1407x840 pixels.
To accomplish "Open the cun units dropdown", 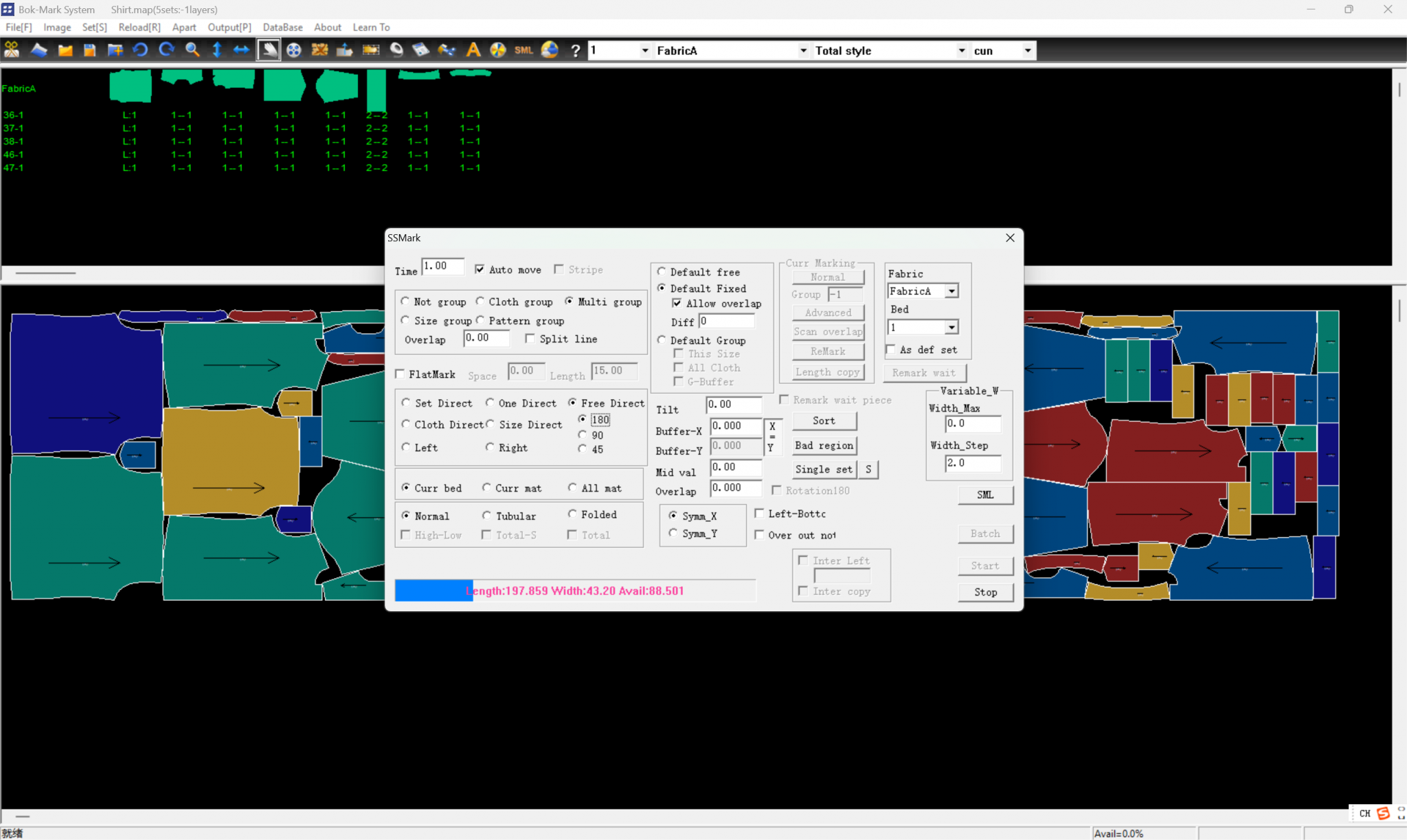I will (x=1027, y=51).
